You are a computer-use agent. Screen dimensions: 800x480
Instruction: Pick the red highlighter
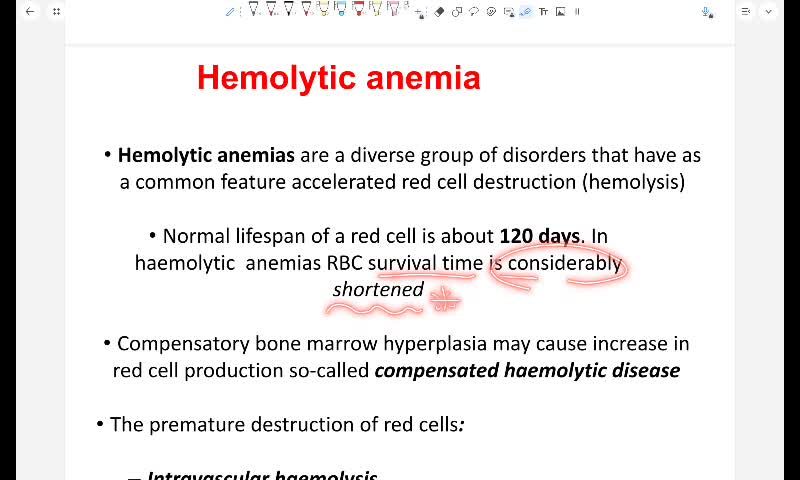tap(359, 9)
